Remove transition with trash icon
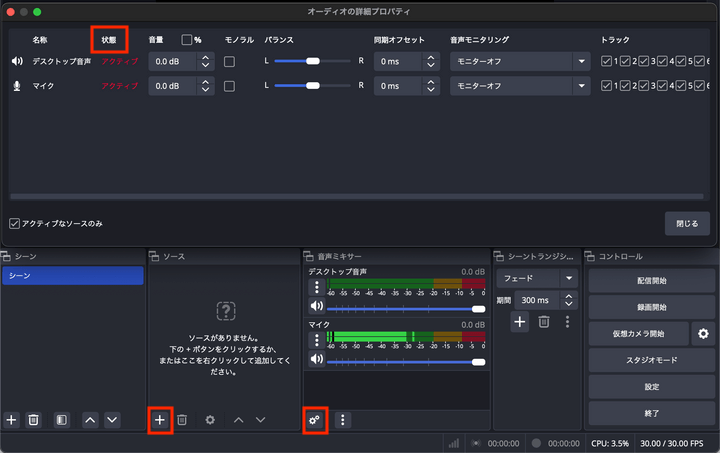The width and height of the screenshot is (720, 453). click(544, 321)
